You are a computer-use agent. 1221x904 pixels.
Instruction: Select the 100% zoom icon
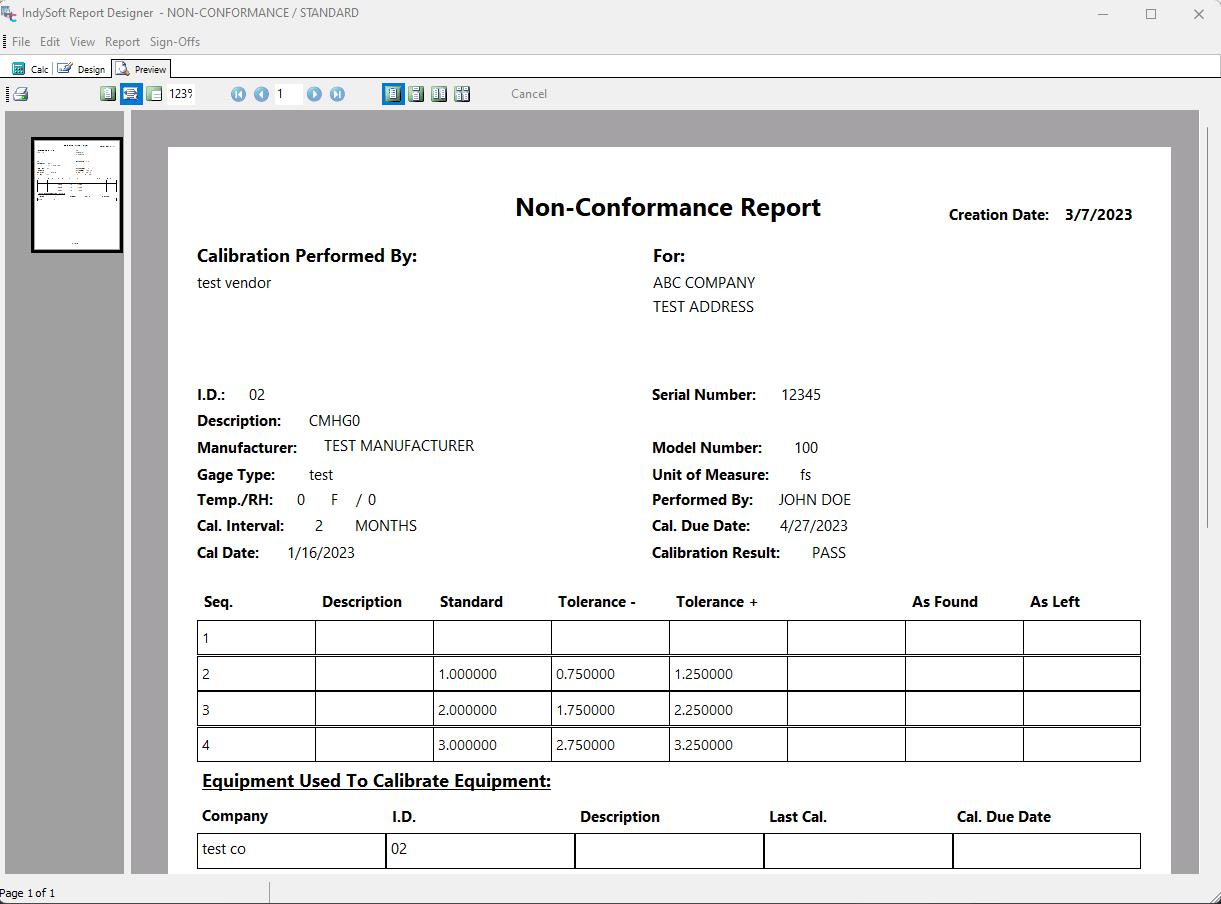point(154,94)
